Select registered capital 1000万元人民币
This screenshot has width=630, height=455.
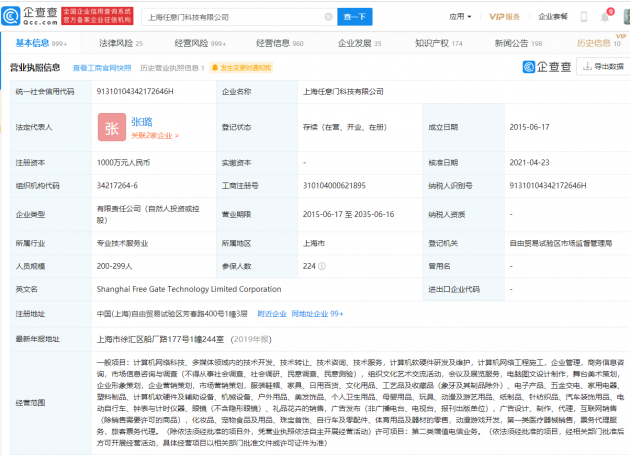[123, 163]
